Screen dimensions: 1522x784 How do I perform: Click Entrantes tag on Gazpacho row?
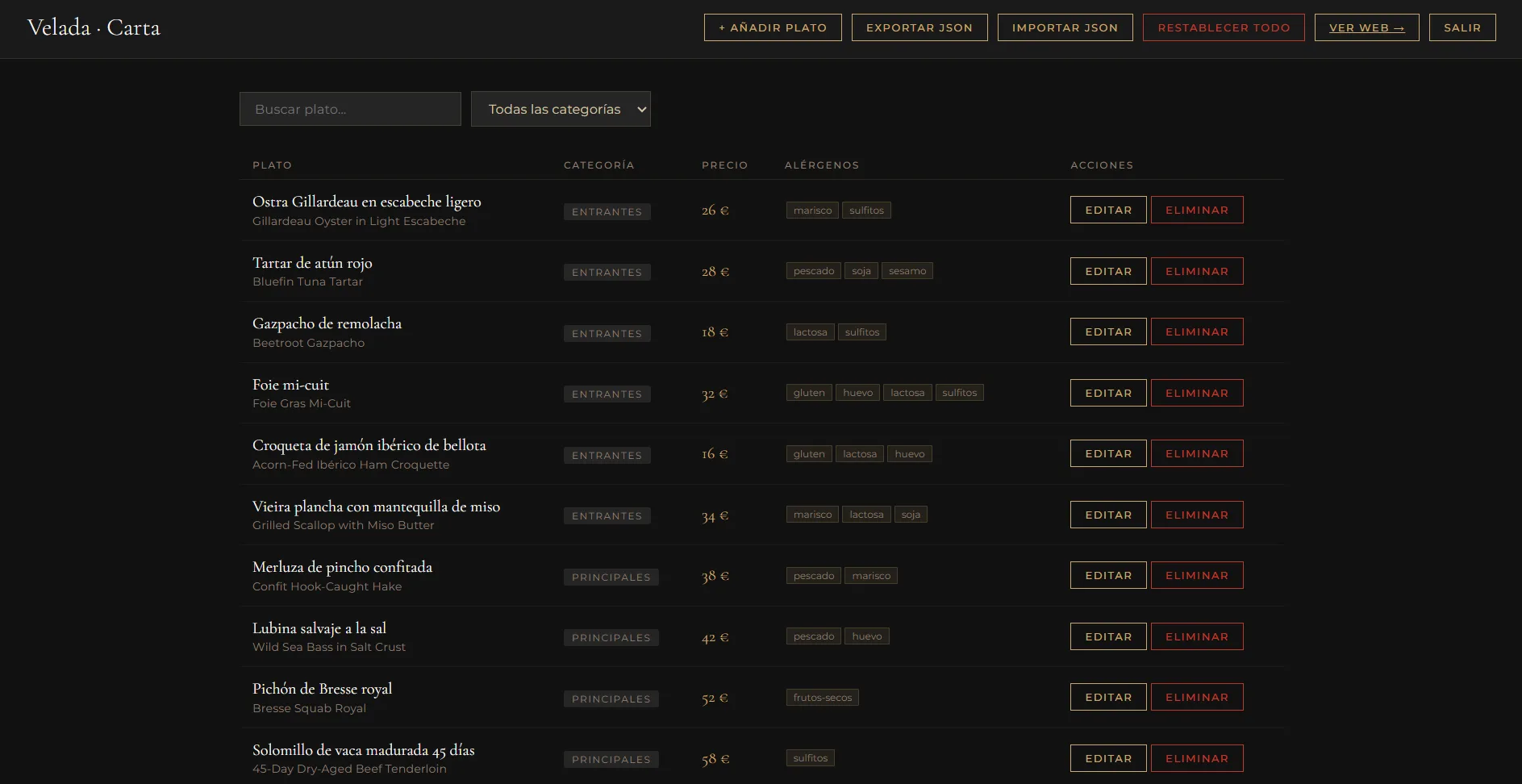coord(607,333)
